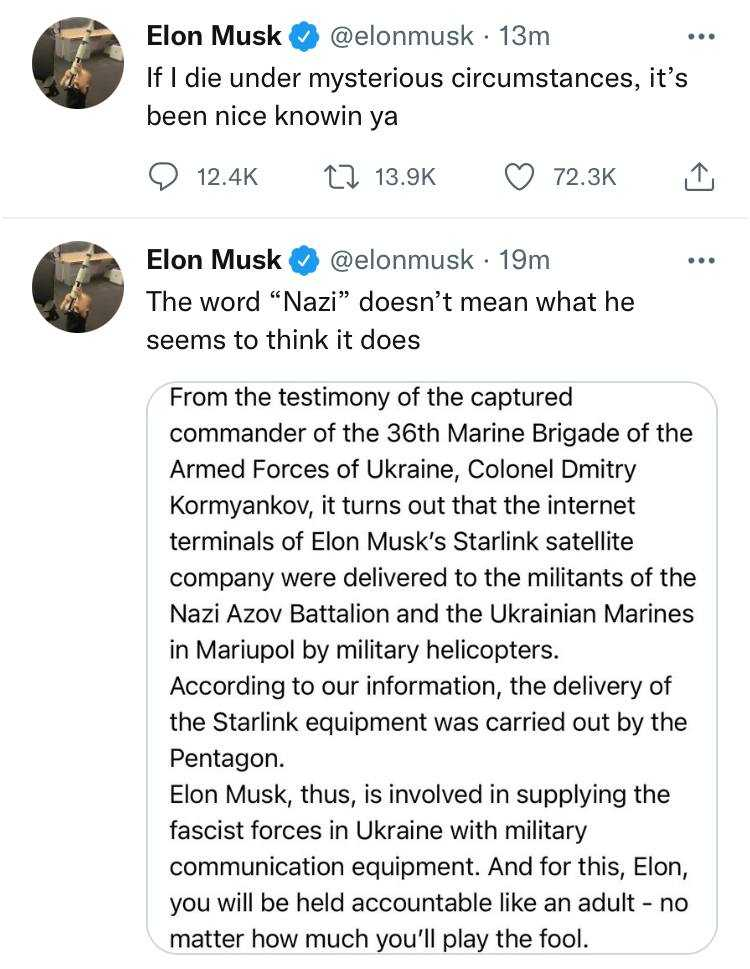
Task: Tap the @elonmusk handle on the 13m tweet
Action: click(402, 36)
